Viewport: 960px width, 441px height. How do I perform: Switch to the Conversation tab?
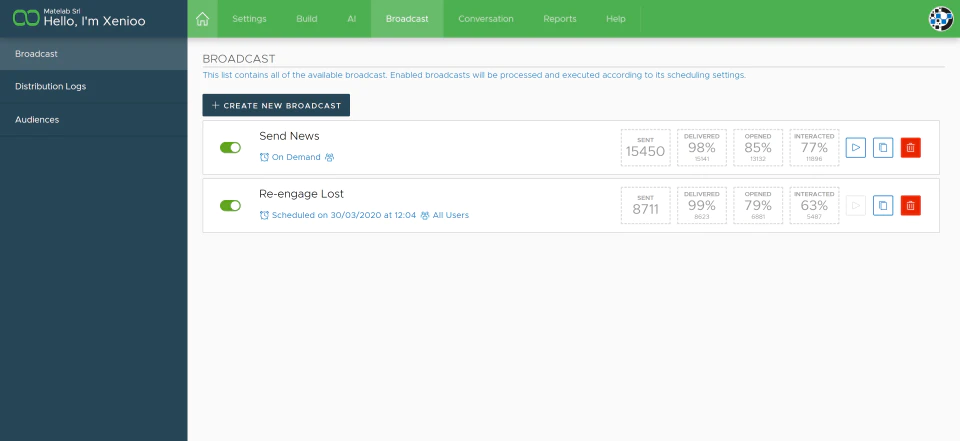click(x=486, y=19)
